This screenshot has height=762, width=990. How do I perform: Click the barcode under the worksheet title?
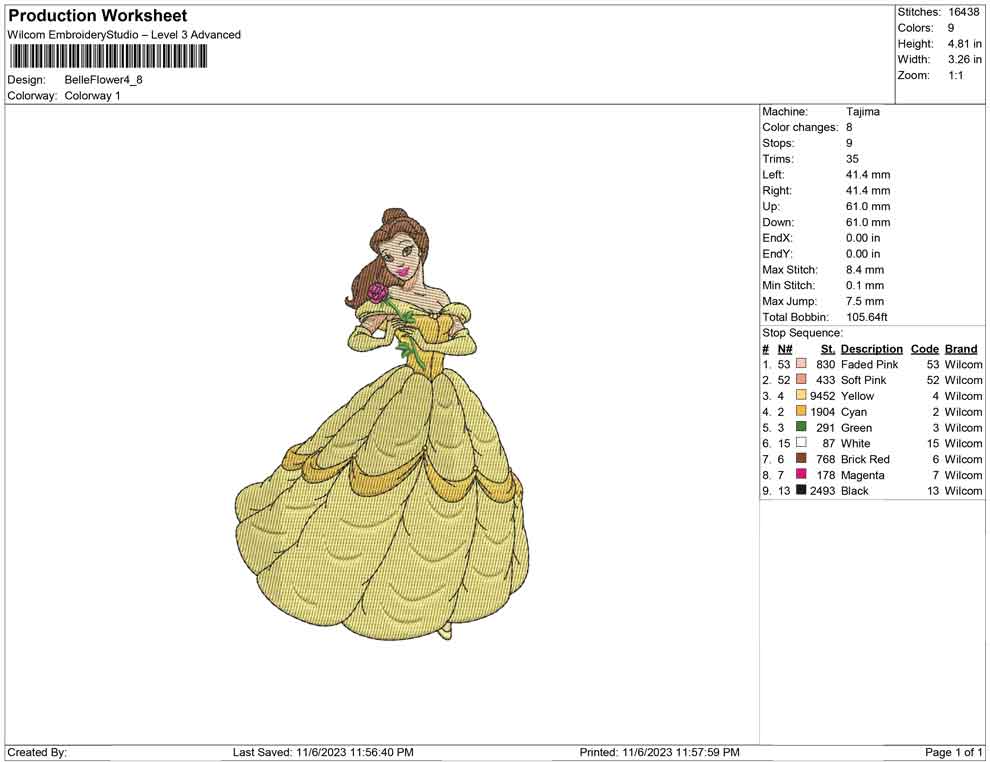click(x=108, y=58)
